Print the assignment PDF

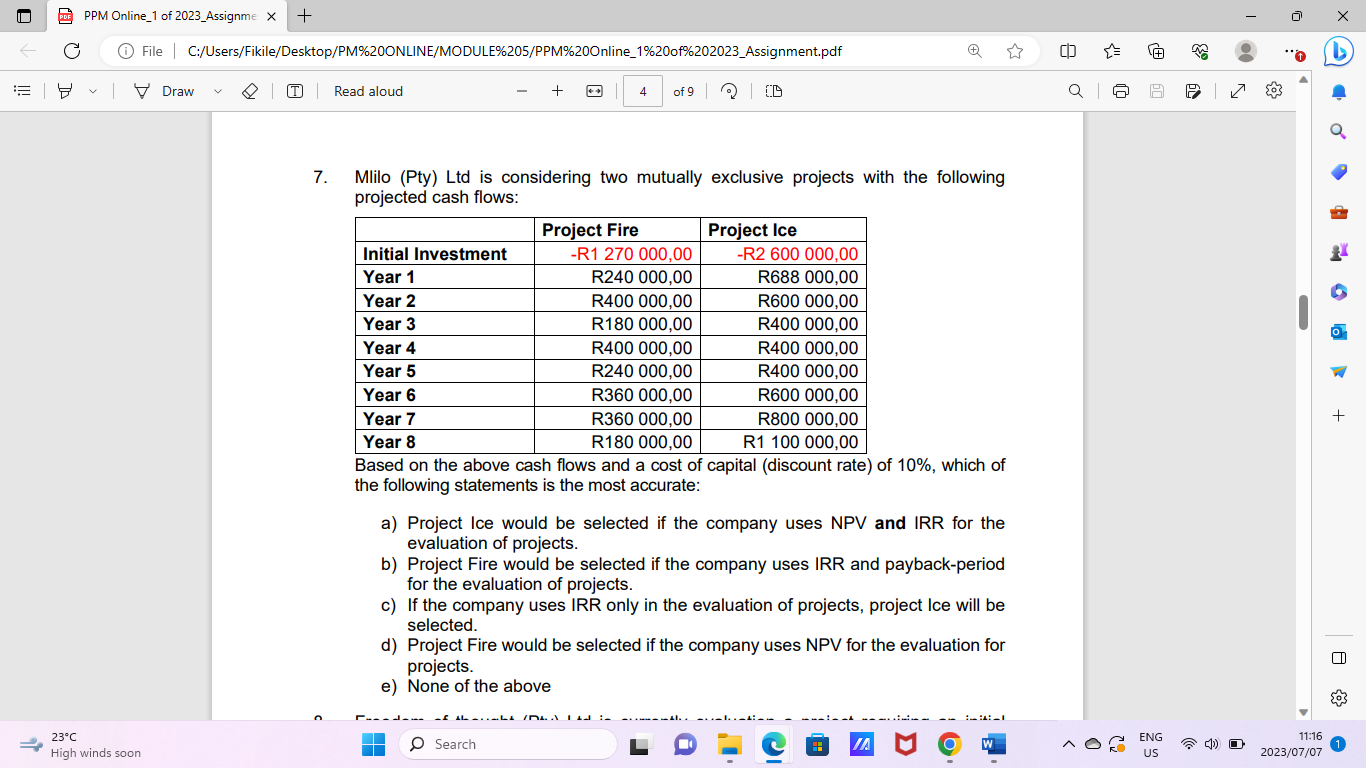click(1118, 91)
